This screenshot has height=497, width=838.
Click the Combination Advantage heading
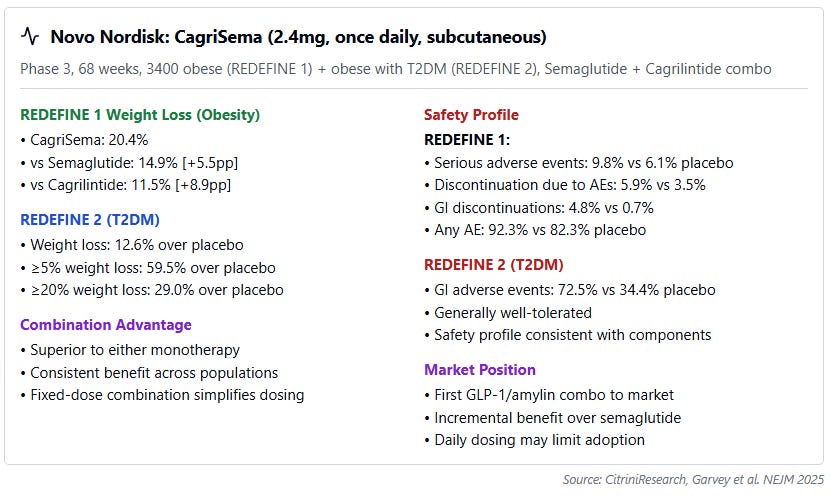106,324
